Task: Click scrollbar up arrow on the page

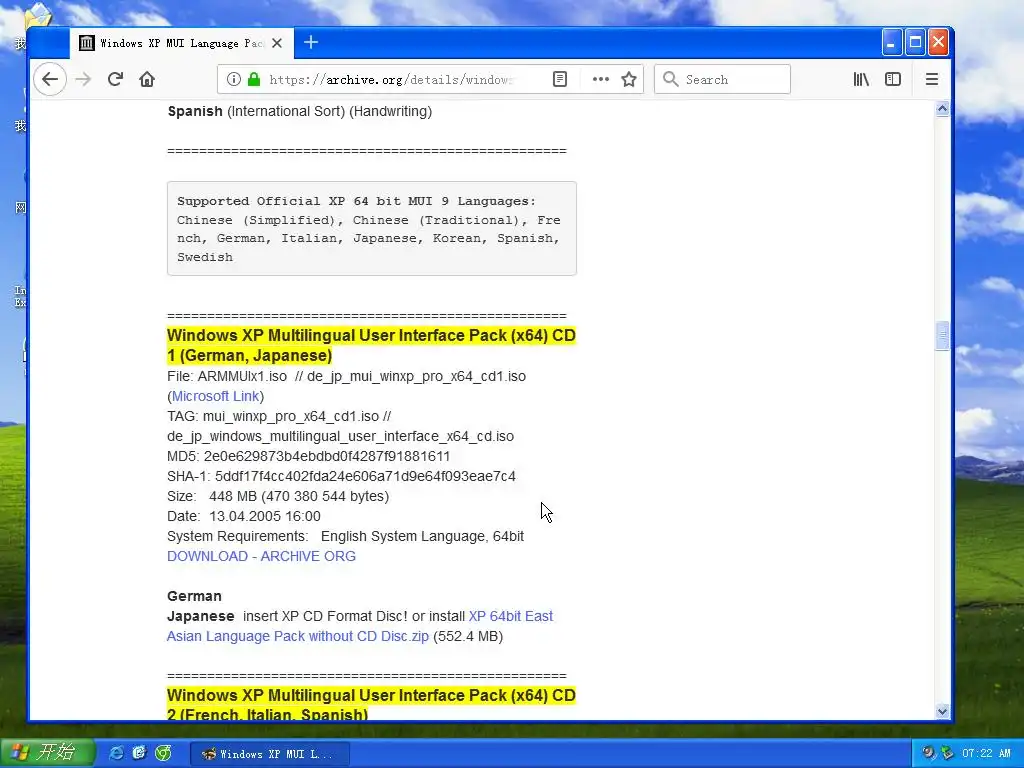Action: 942,109
